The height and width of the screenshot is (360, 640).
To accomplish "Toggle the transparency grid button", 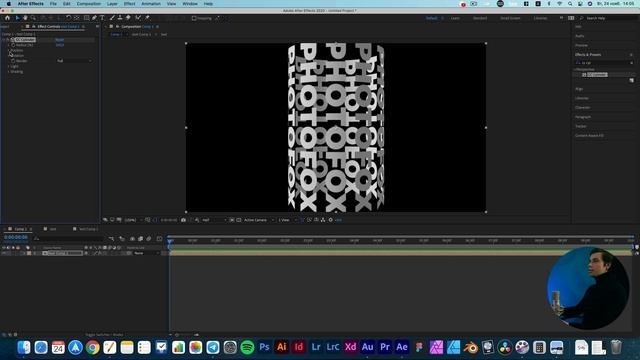I will [x=239, y=220].
